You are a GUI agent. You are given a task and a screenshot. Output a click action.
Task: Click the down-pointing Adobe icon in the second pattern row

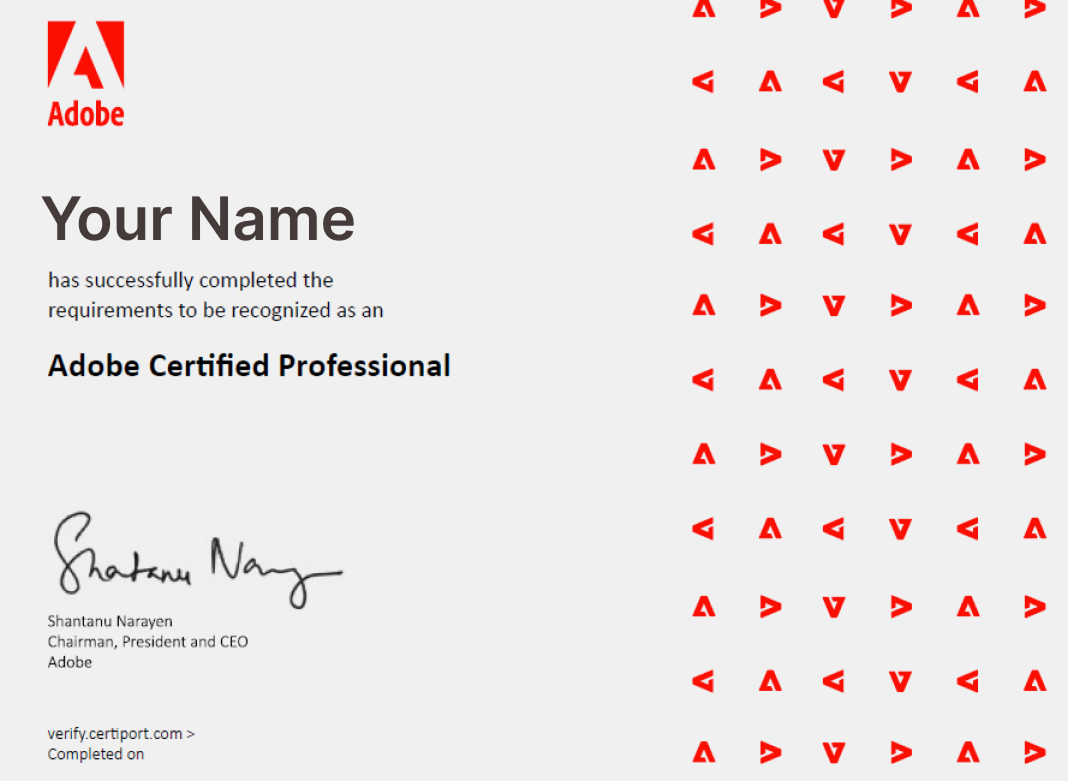click(900, 83)
